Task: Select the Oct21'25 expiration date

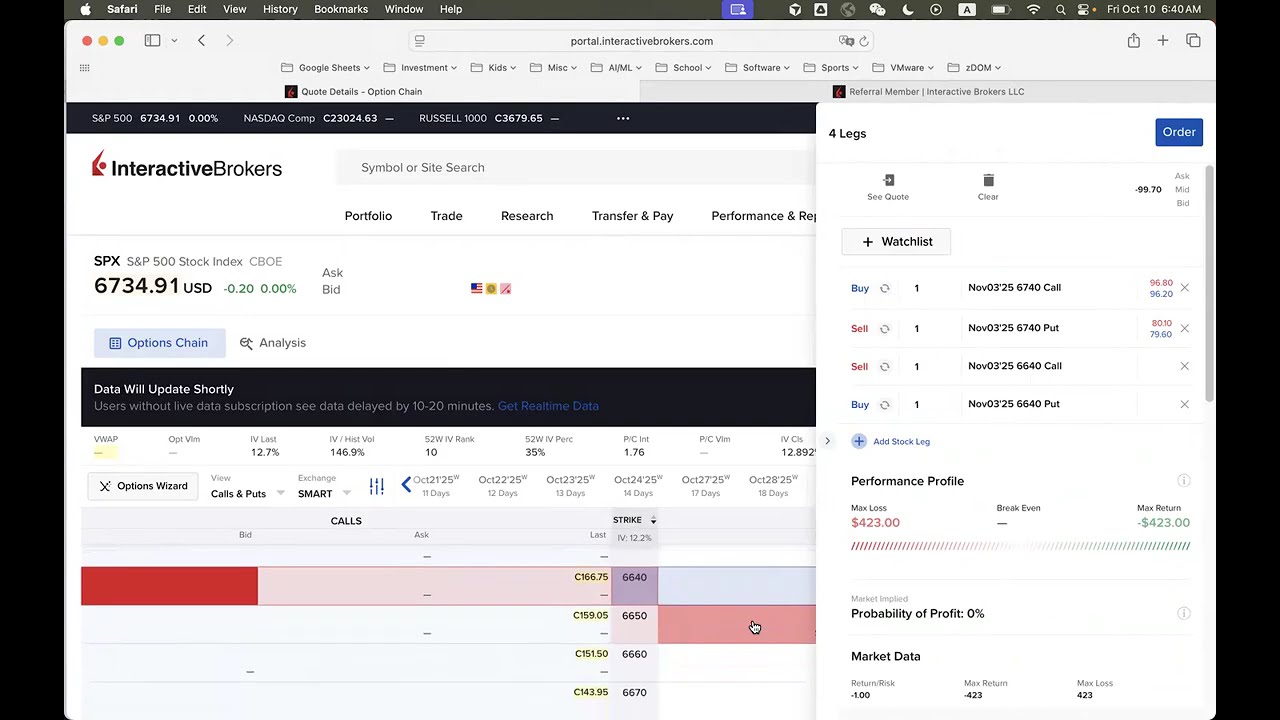Action: 435,485
